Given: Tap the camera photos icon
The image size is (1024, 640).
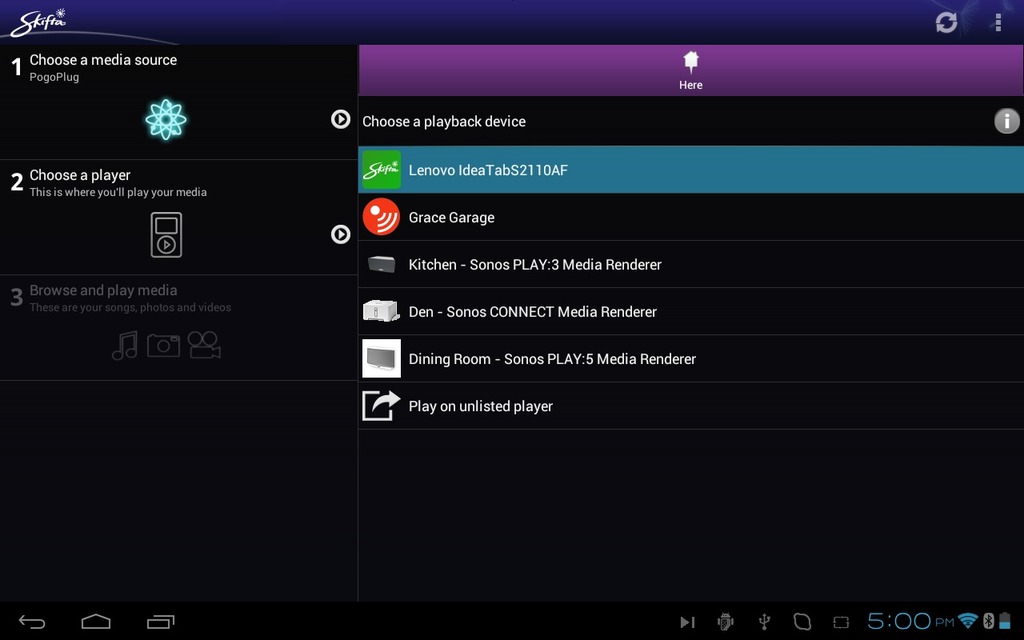Looking at the screenshot, I should 163,345.
